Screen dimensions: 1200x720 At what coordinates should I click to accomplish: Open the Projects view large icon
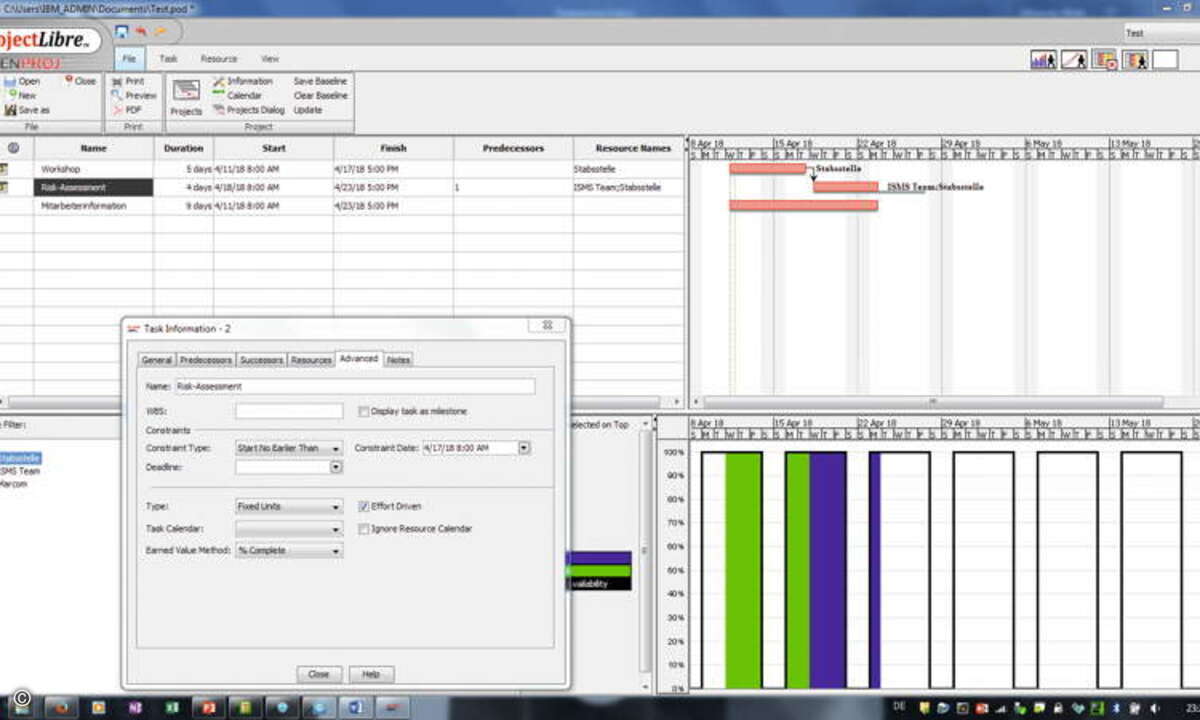pos(186,96)
